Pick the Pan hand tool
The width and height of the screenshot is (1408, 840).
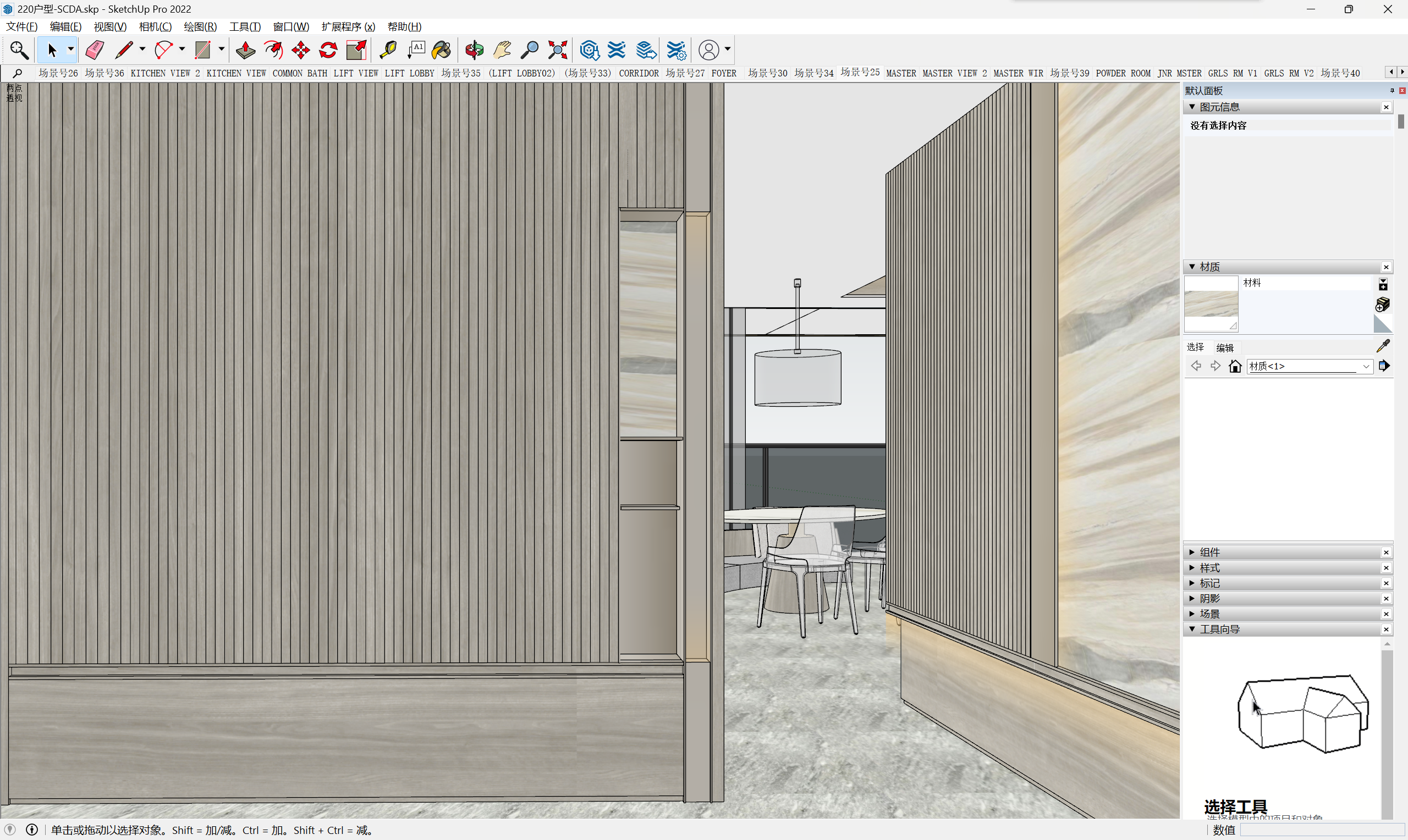point(502,50)
